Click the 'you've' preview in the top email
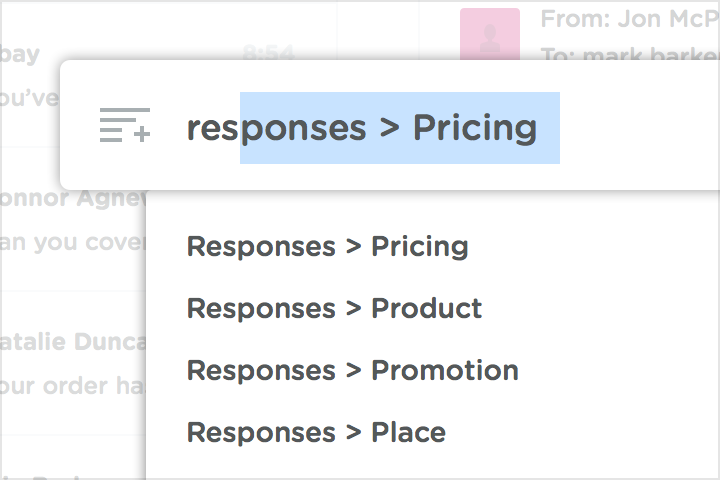Viewport: 720px width, 480px height. (x=28, y=99)
